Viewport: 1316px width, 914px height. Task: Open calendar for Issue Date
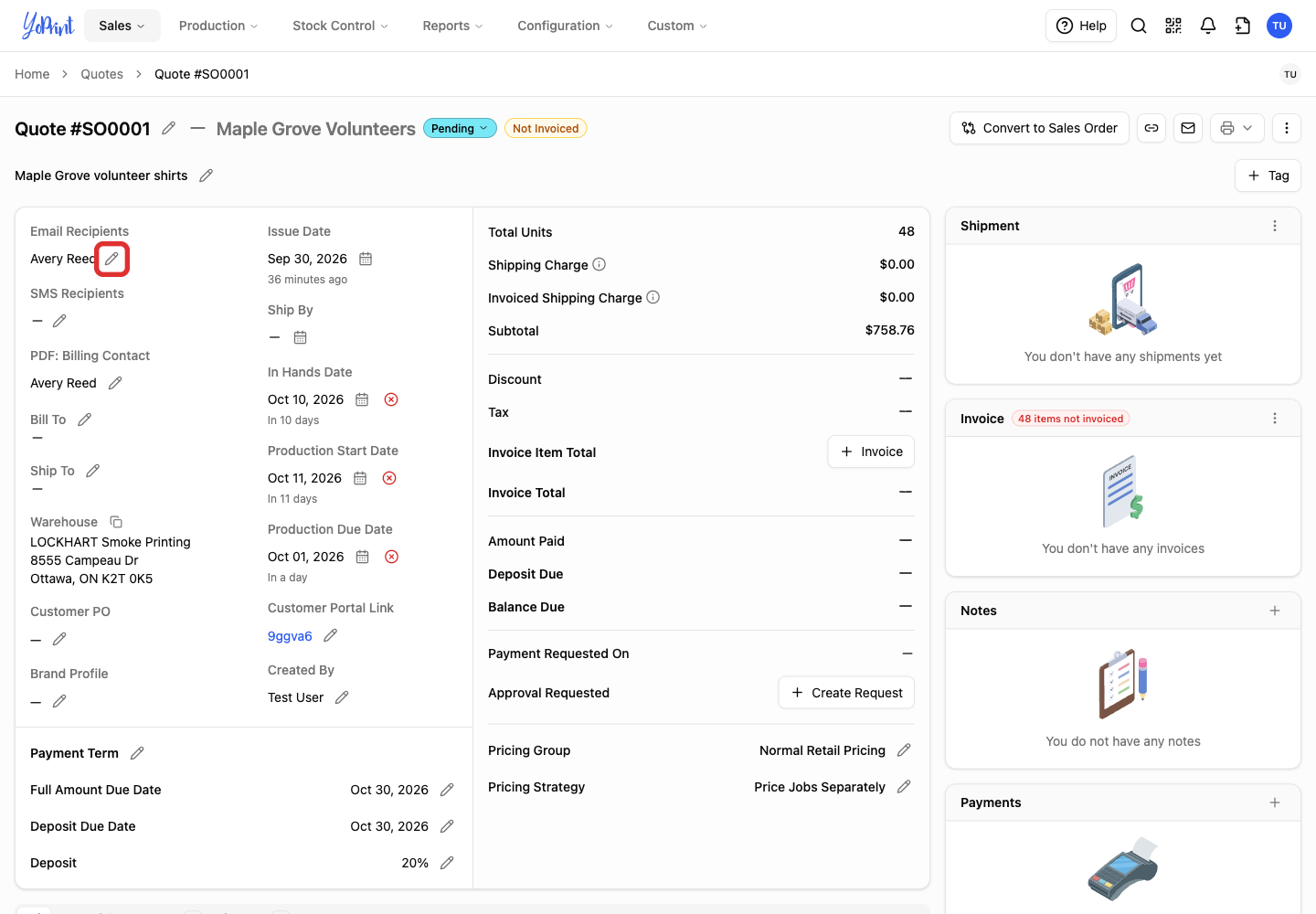(x=366, y=259)
